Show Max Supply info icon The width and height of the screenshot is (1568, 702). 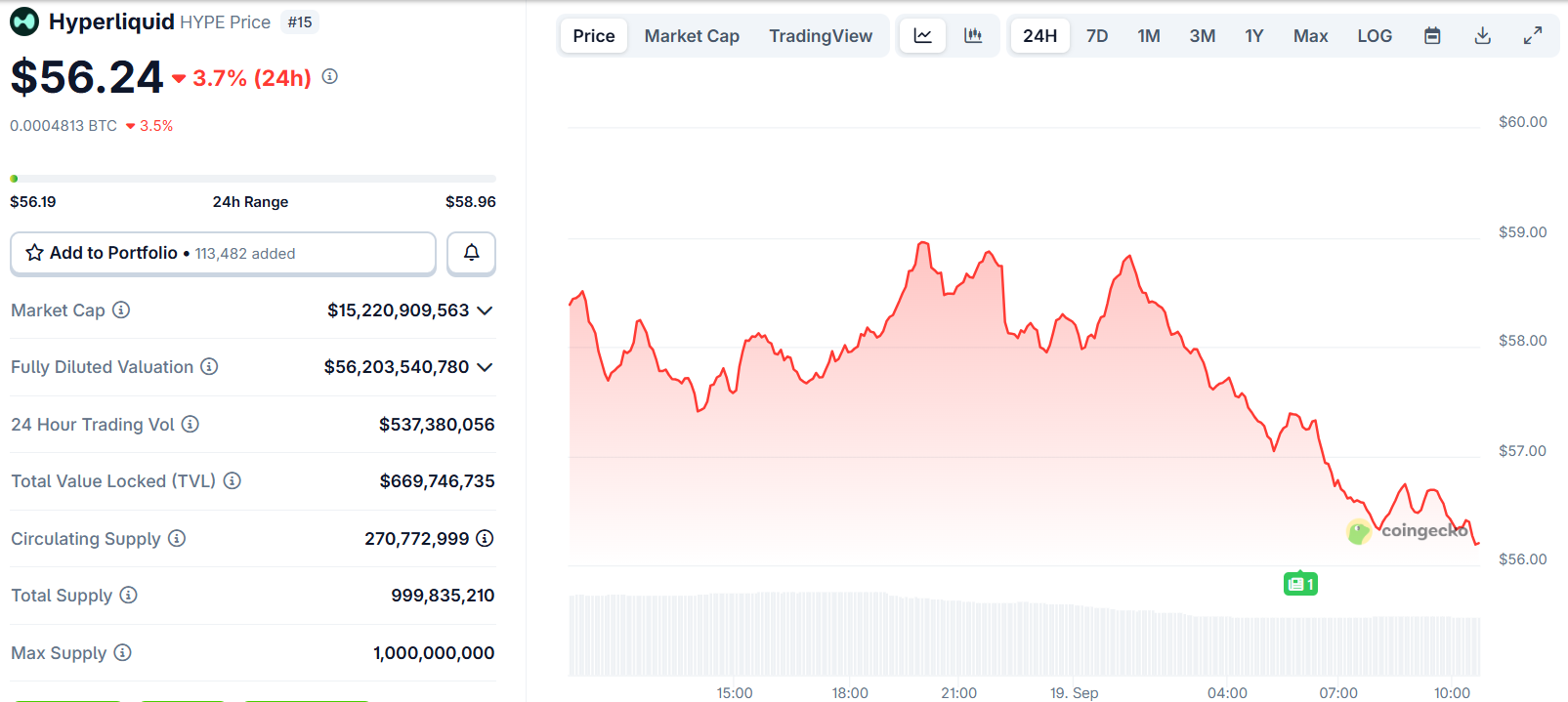tap(122, 652)
